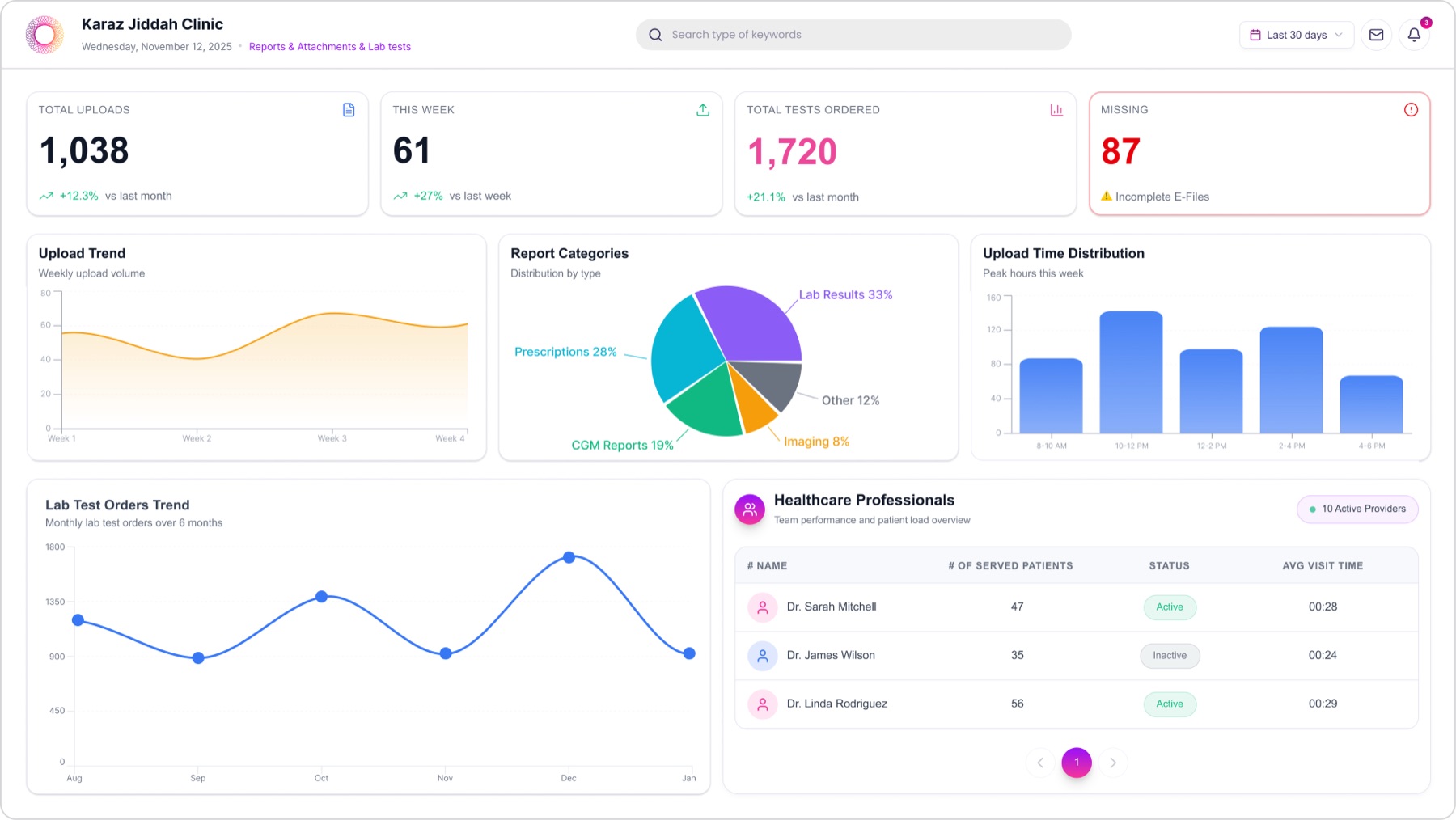1456x820 pixels.
Task: Click the Lab Results 33% label
Action: point(845,295)
